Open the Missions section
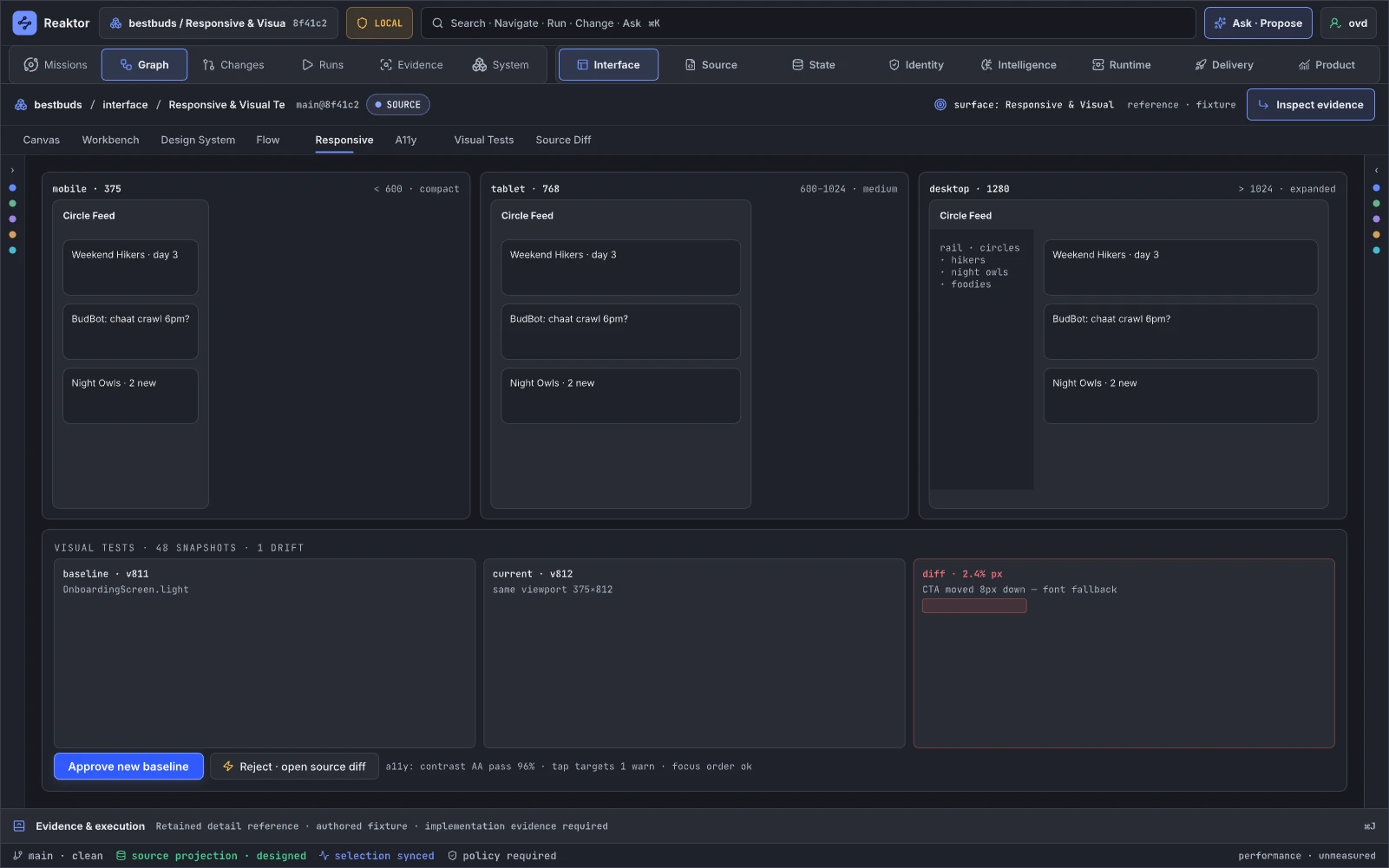Screen dimensions: 1389x868 point(56,65)
